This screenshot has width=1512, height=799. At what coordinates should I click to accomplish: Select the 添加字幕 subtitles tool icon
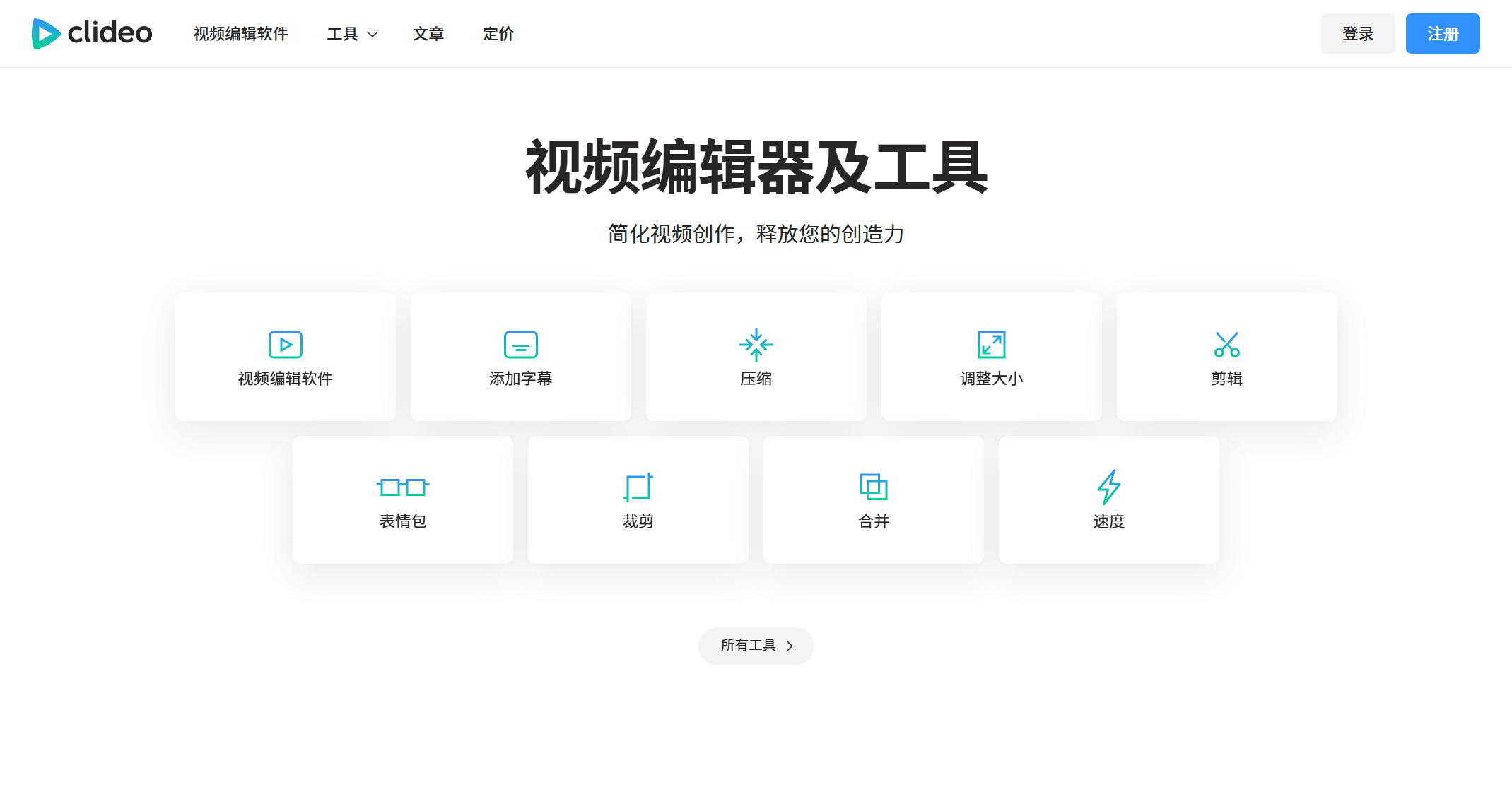[x=520, y=345]
